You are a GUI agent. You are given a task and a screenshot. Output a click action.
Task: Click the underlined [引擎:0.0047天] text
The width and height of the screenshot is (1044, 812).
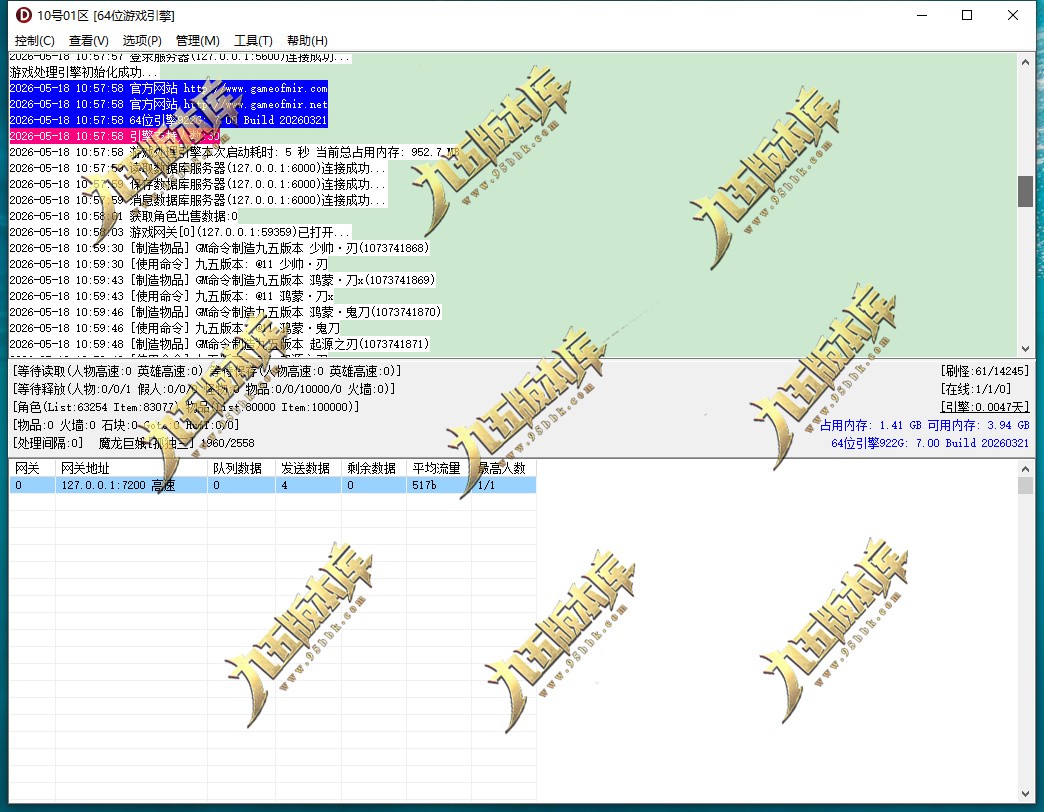pyautogui.click(x=985, y=407)
